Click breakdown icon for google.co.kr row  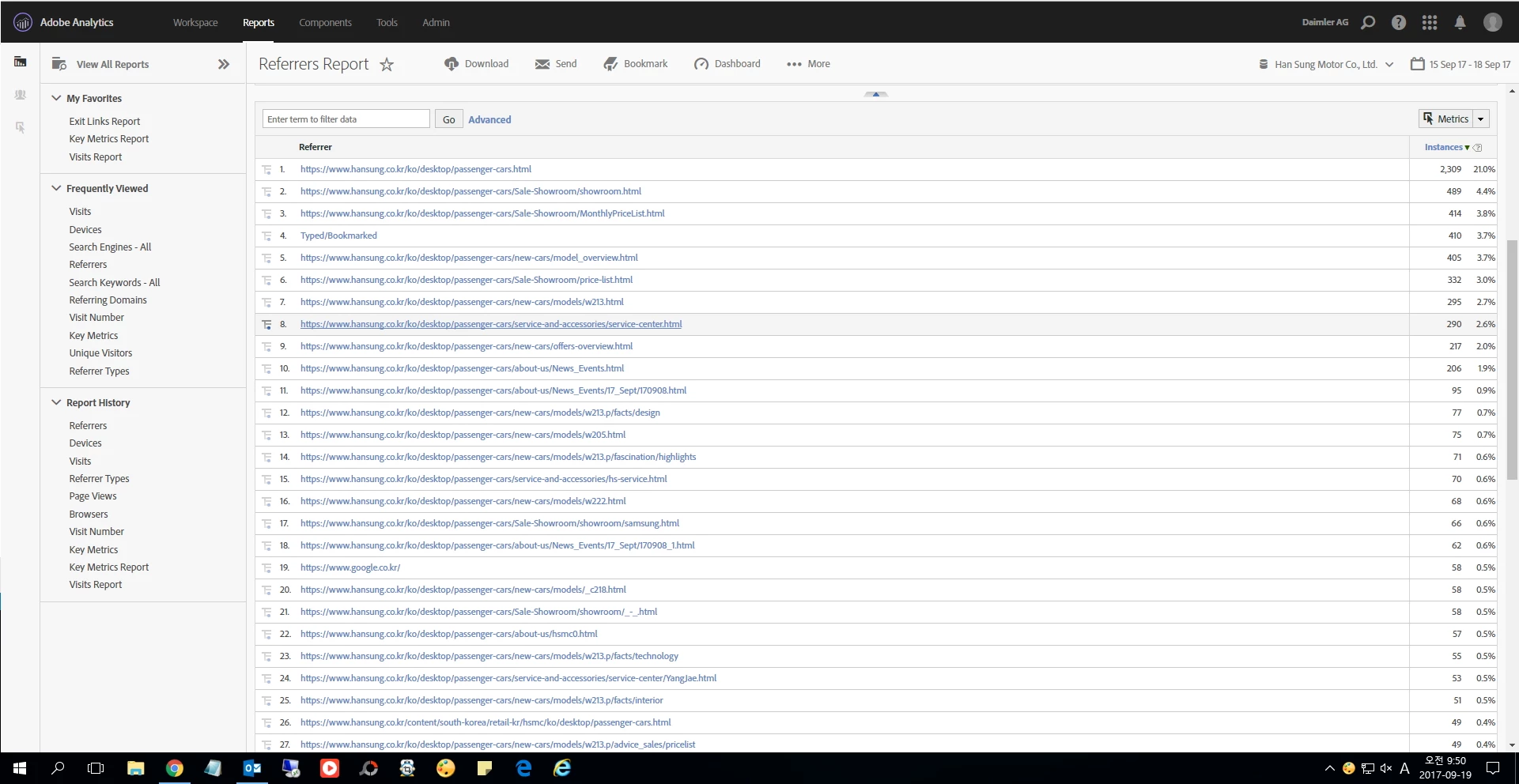(267, 567)
